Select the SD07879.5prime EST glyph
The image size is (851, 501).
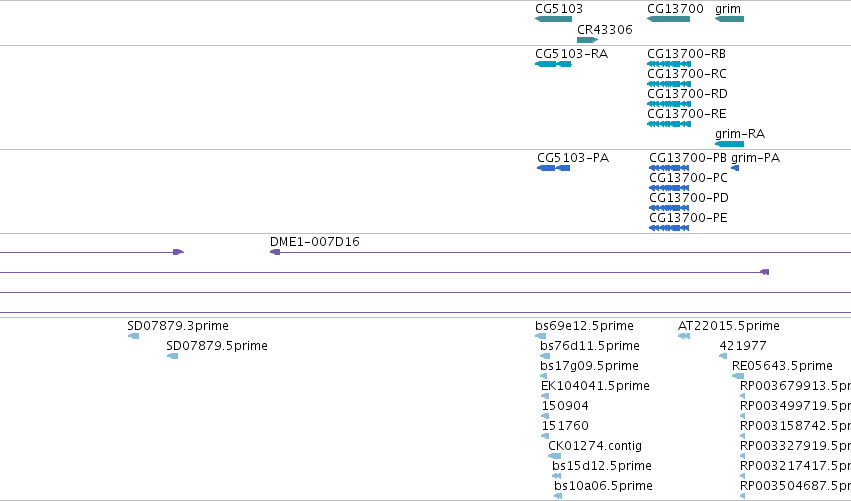[x=173, y=356]
